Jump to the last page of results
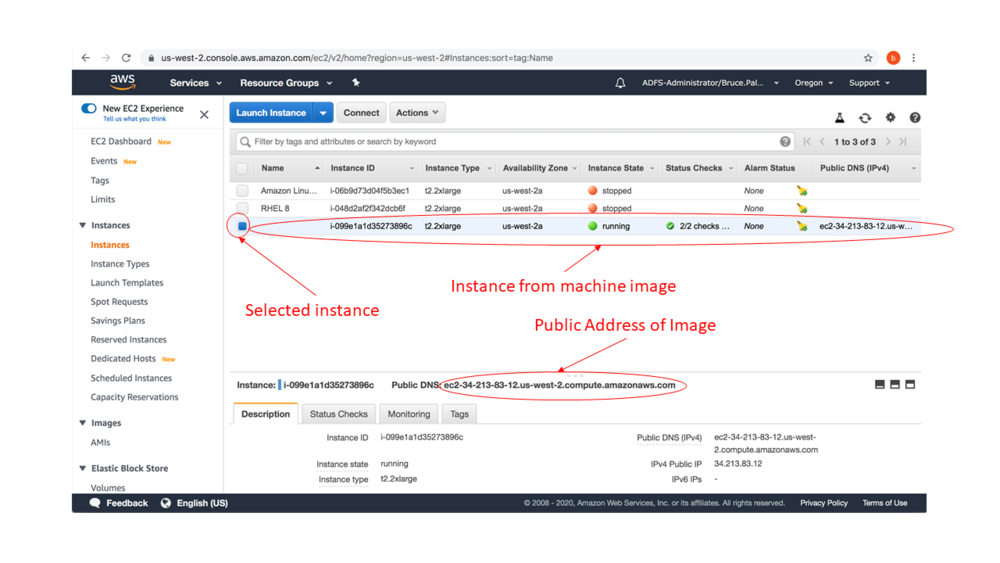Image resolution: width=1000 pixels, height=563 pixels. 903,142
